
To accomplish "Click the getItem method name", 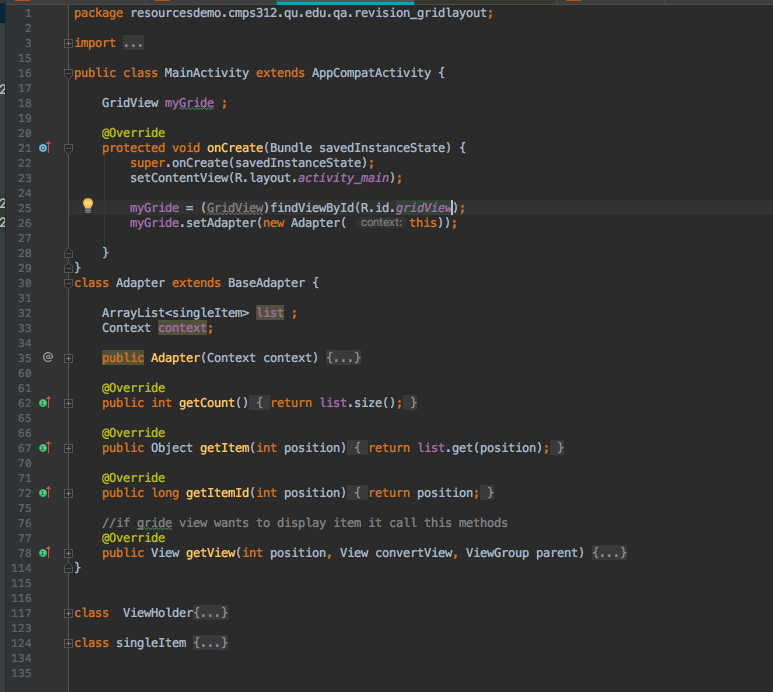I will 224,448.
